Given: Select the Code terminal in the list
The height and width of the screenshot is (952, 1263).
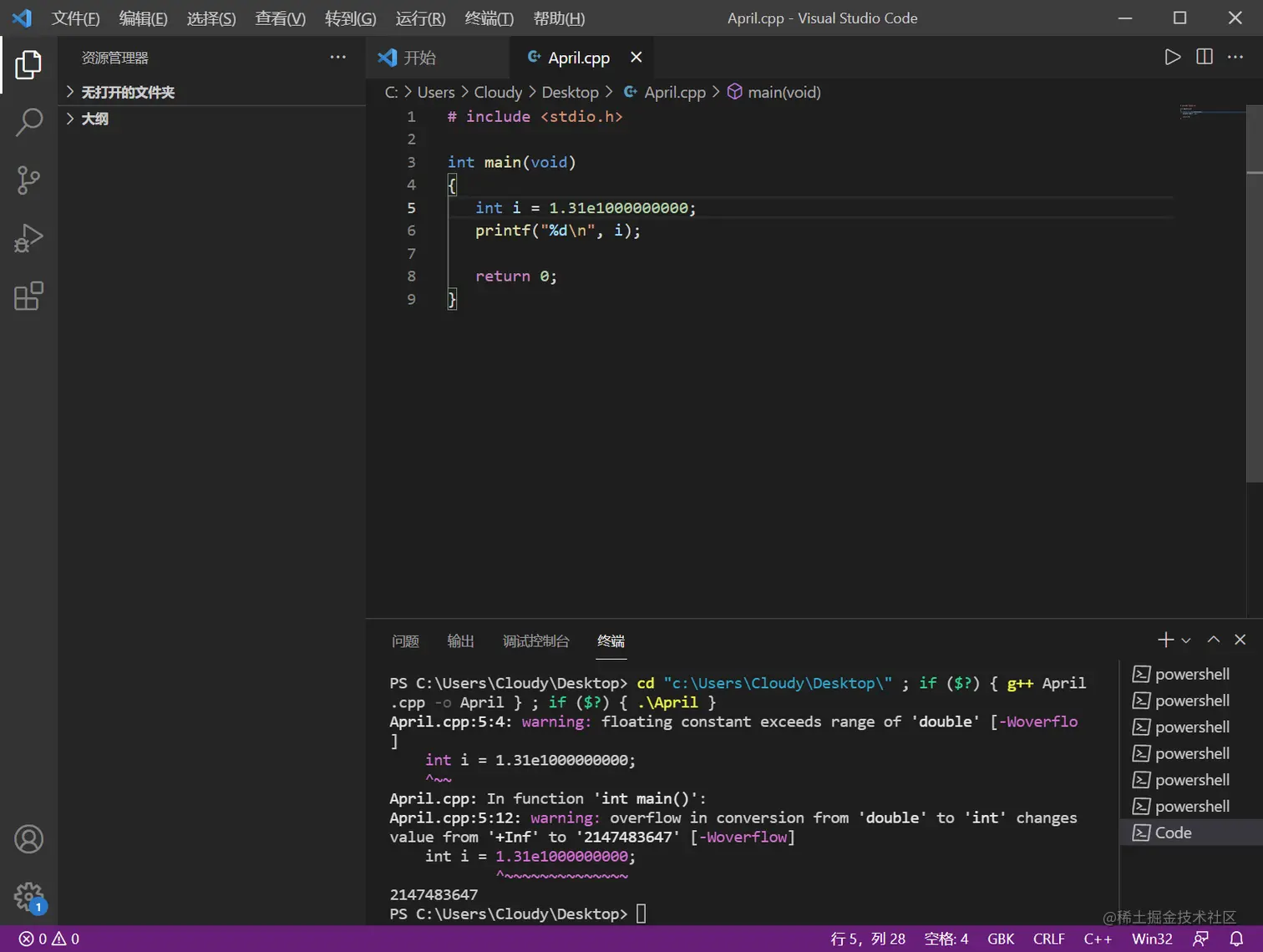Looking at the screenshot, I should [x=1173, y=833].
